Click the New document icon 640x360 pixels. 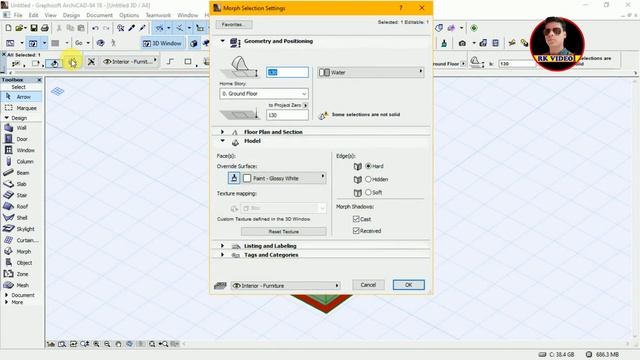click(x=8, y=28)
